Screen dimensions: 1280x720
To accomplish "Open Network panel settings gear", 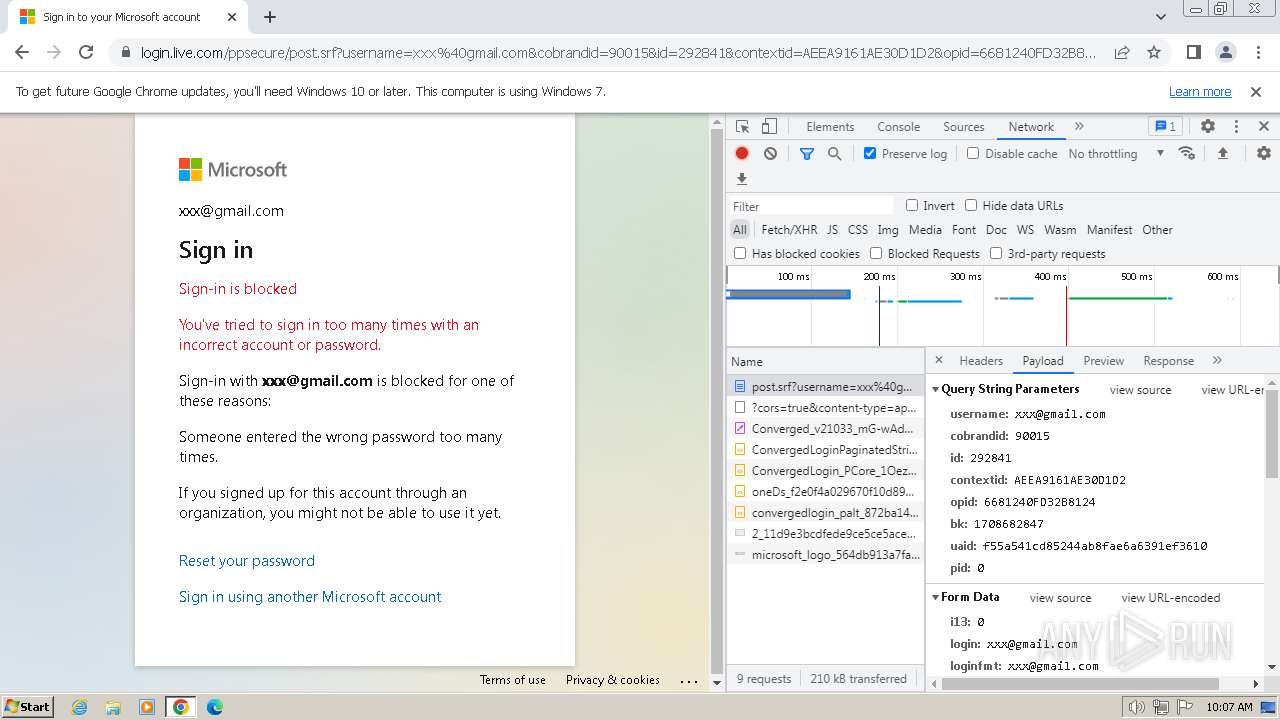I will click(1264, 153).
